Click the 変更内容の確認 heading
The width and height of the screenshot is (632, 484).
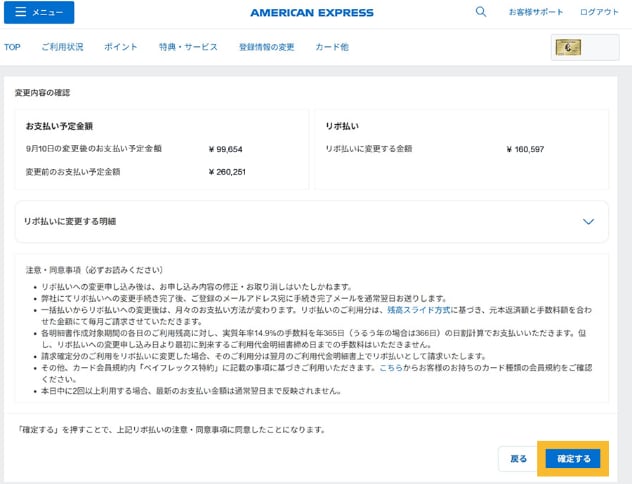coord(42,92)
